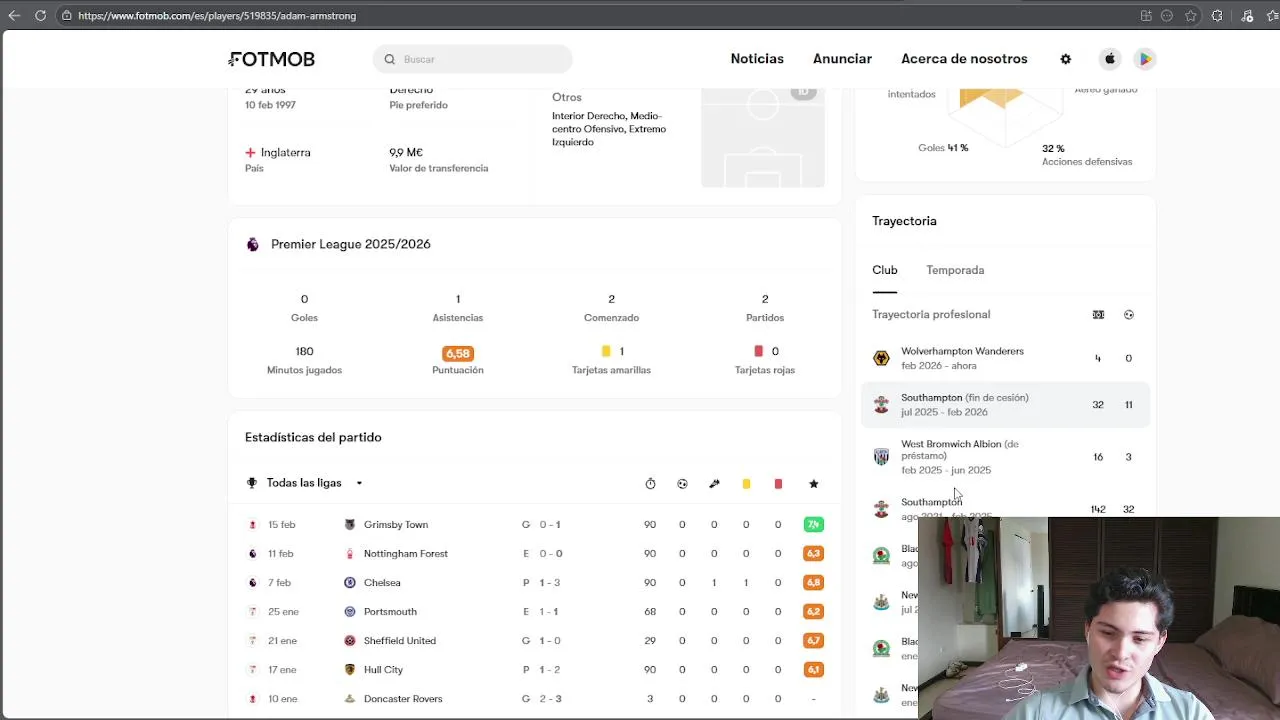Open West Bromwich Albion career entry
The image size is (1280, 720).
point(1006,457)
